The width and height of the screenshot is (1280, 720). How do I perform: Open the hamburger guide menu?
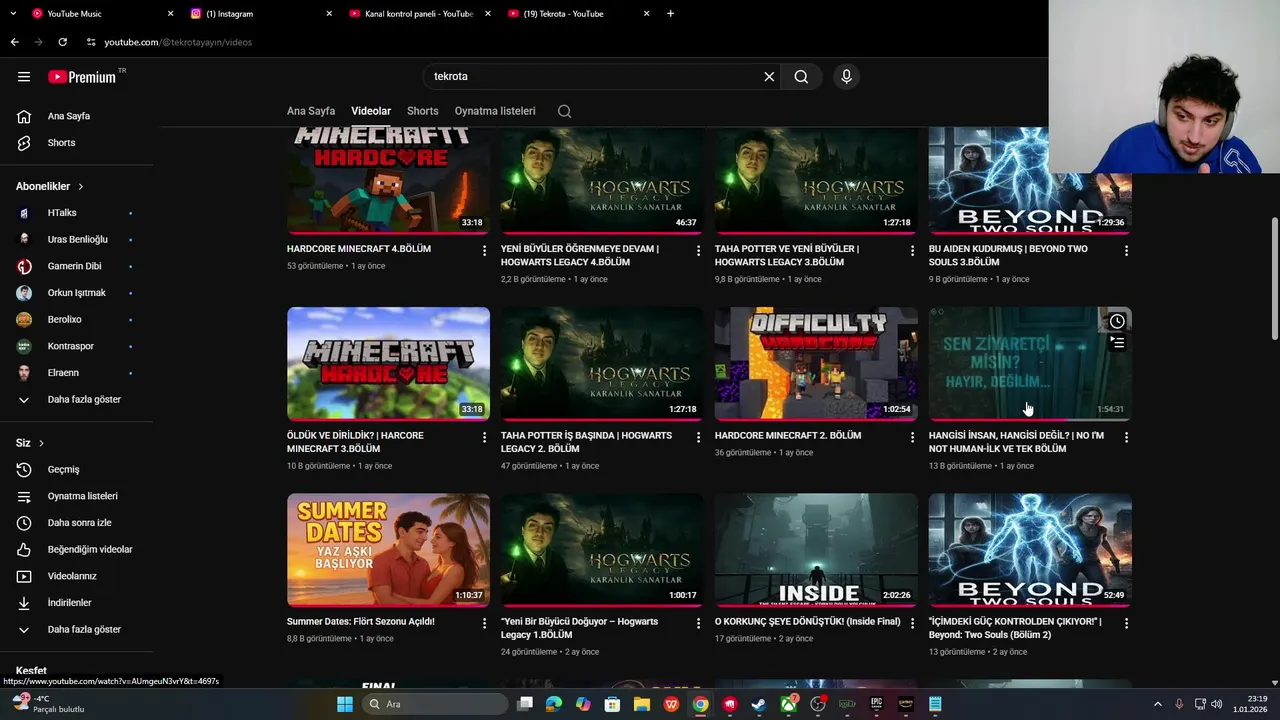coord(24,77)
